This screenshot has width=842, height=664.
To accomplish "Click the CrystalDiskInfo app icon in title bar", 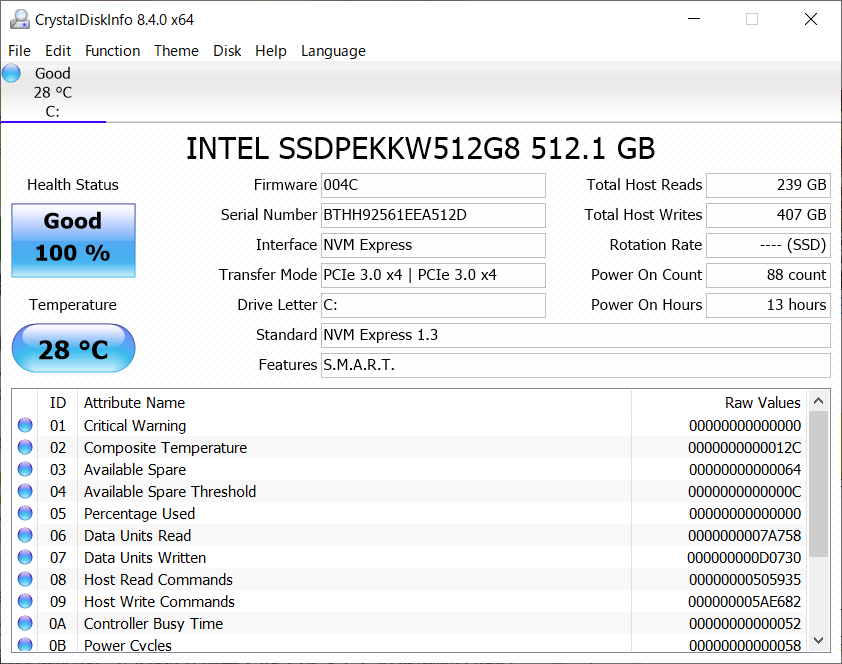I will (x=20, y=19).
